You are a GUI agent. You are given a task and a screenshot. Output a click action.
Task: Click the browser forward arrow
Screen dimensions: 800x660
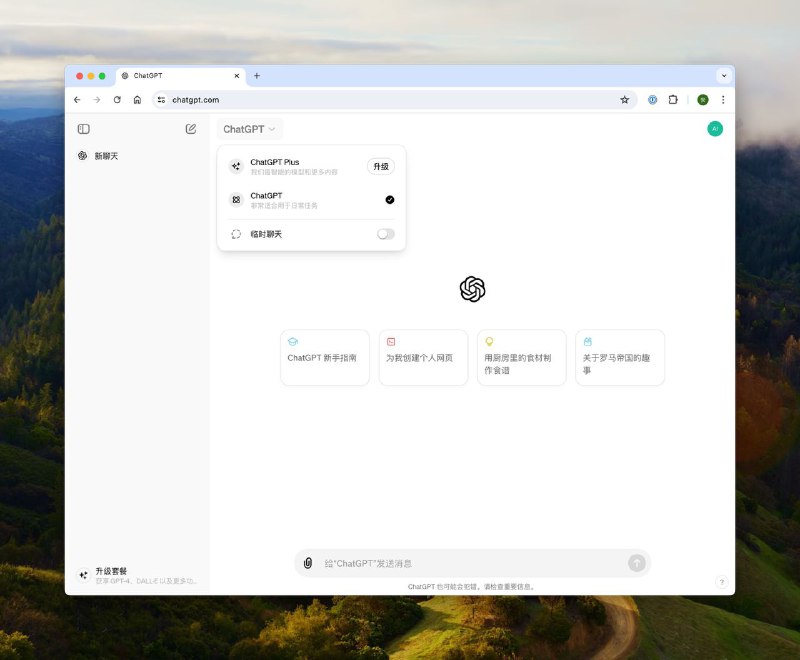coord(97,100)
